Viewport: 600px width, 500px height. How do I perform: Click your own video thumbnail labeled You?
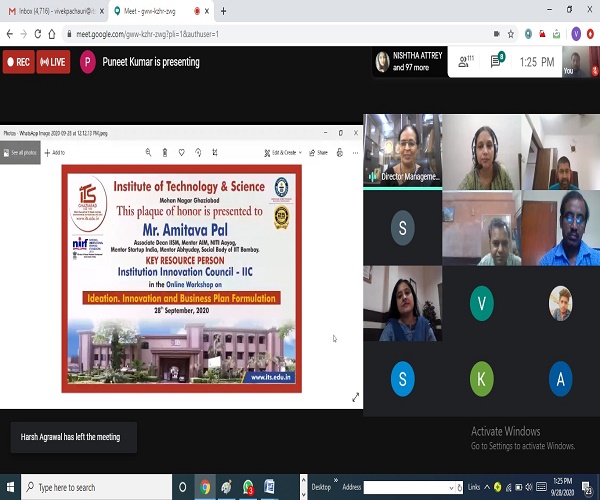(x=580, y=62)
